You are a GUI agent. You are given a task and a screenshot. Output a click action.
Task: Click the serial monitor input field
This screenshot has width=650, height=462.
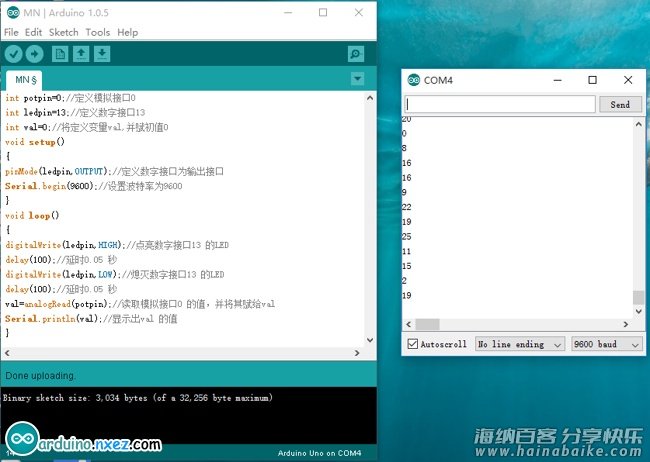click(500, 104)
